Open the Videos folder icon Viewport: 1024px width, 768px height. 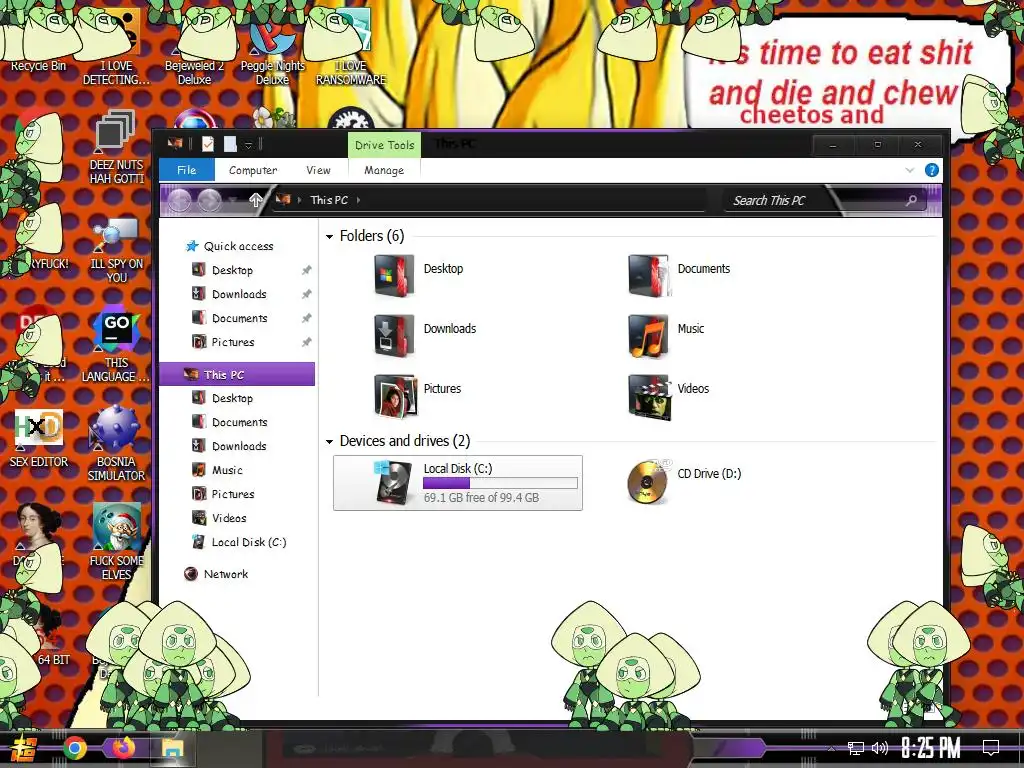click(x=648, y=396)
